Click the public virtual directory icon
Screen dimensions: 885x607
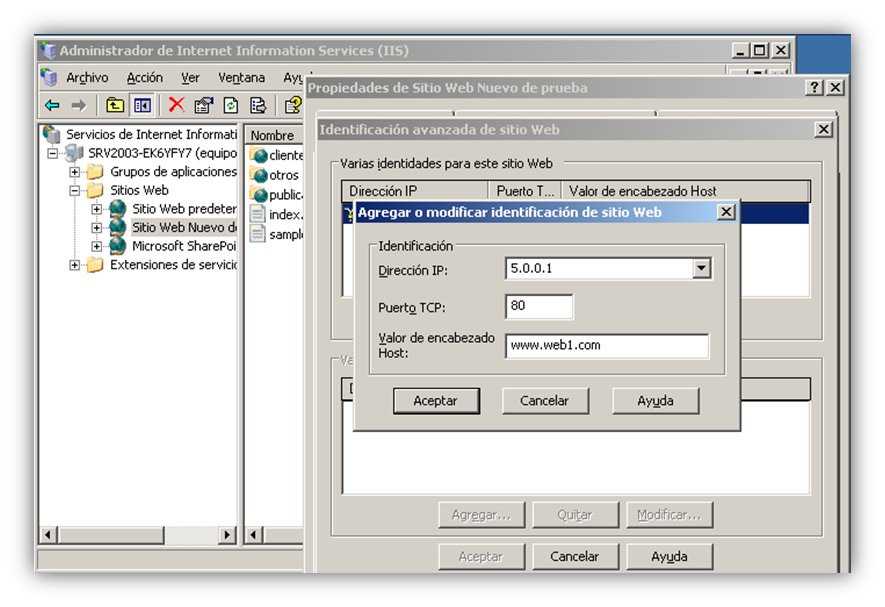(260, 195)
